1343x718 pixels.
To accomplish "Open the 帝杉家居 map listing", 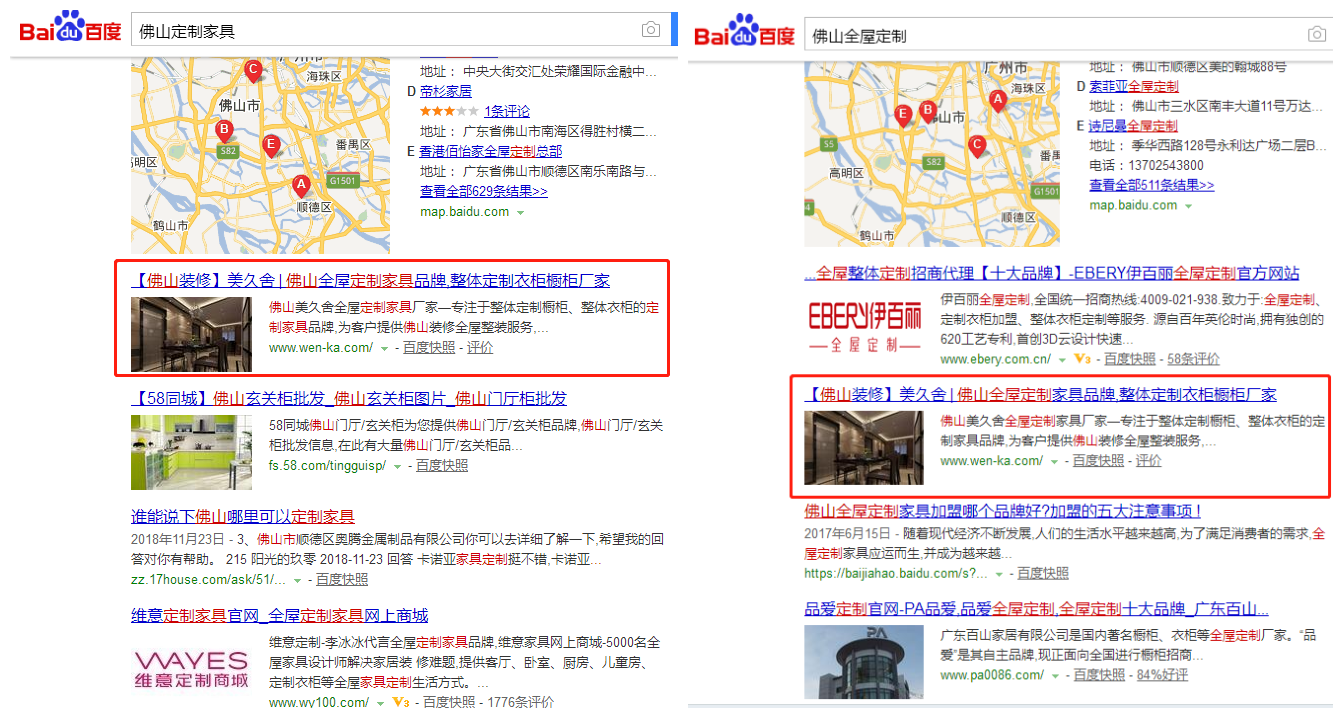I will tap(446, 91).
